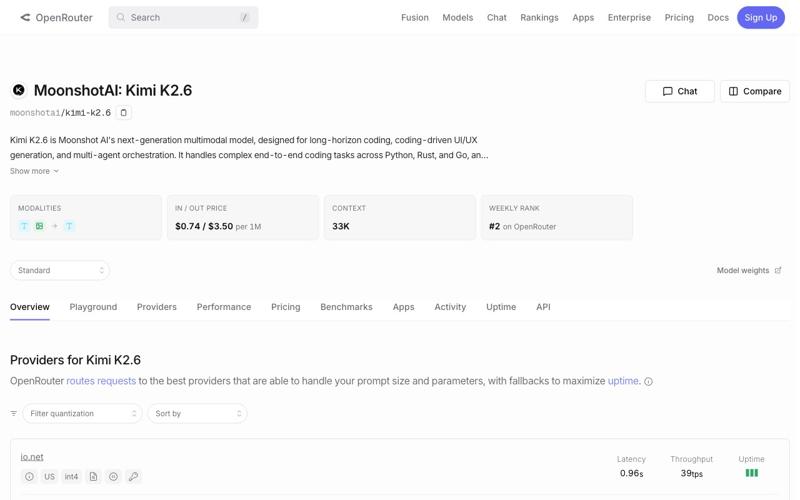
Task: Open the io.net provider link
Action: tap(32, 457)
